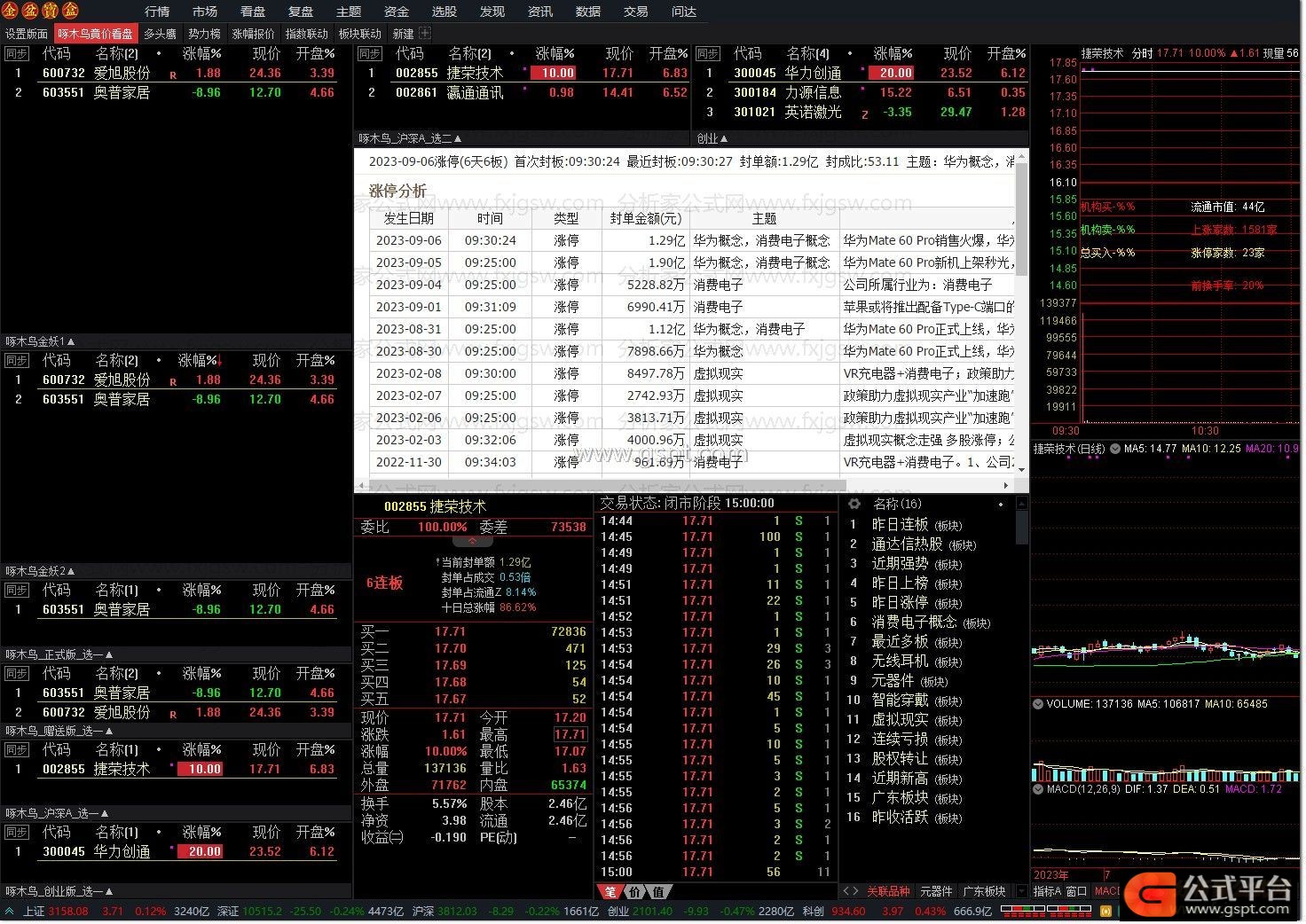Viewport: 1306px width, 924px height.
Task: Open the 选股 menu
Action: pos(445,12)
